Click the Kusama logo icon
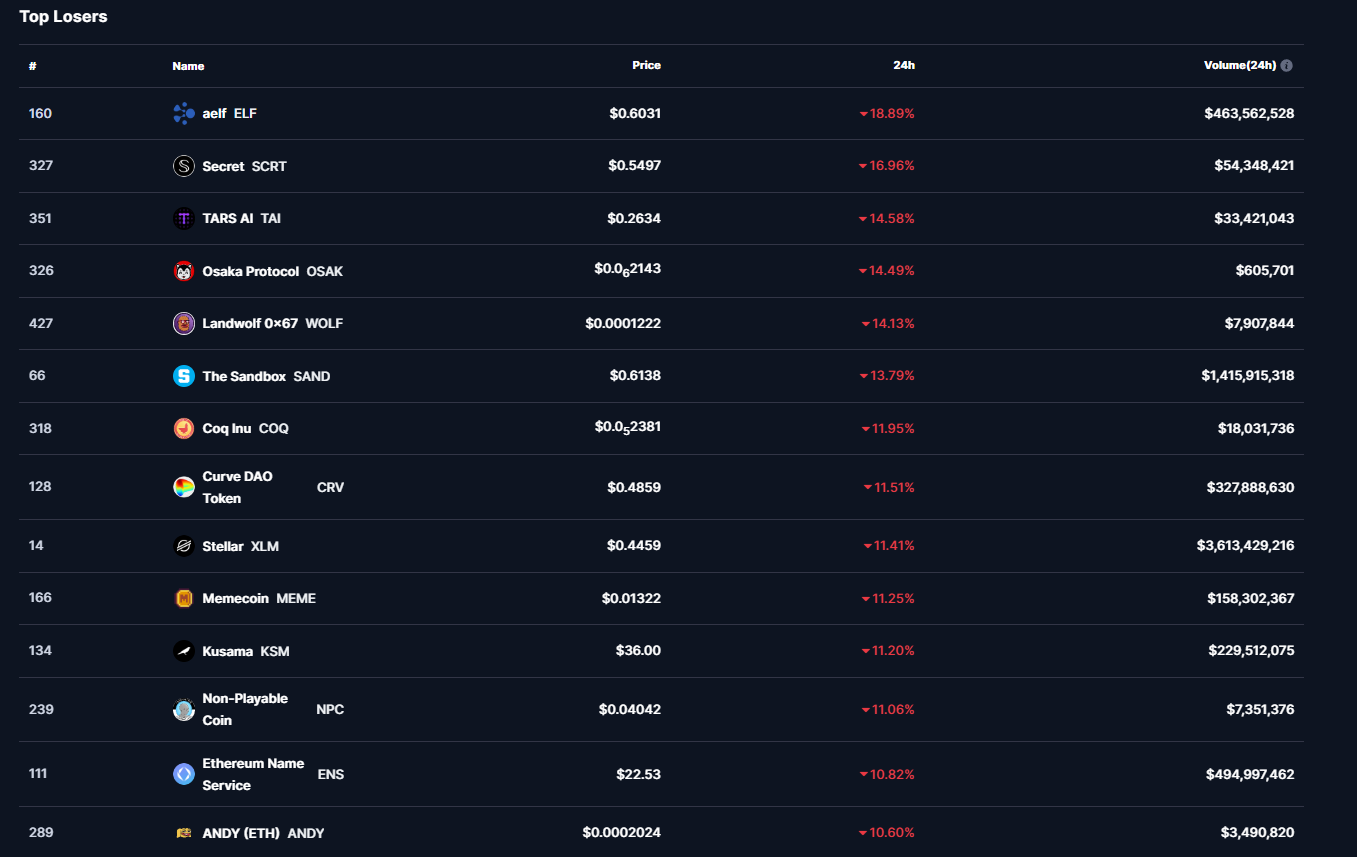Screen dimensions: 1357x857 (184, 651)
